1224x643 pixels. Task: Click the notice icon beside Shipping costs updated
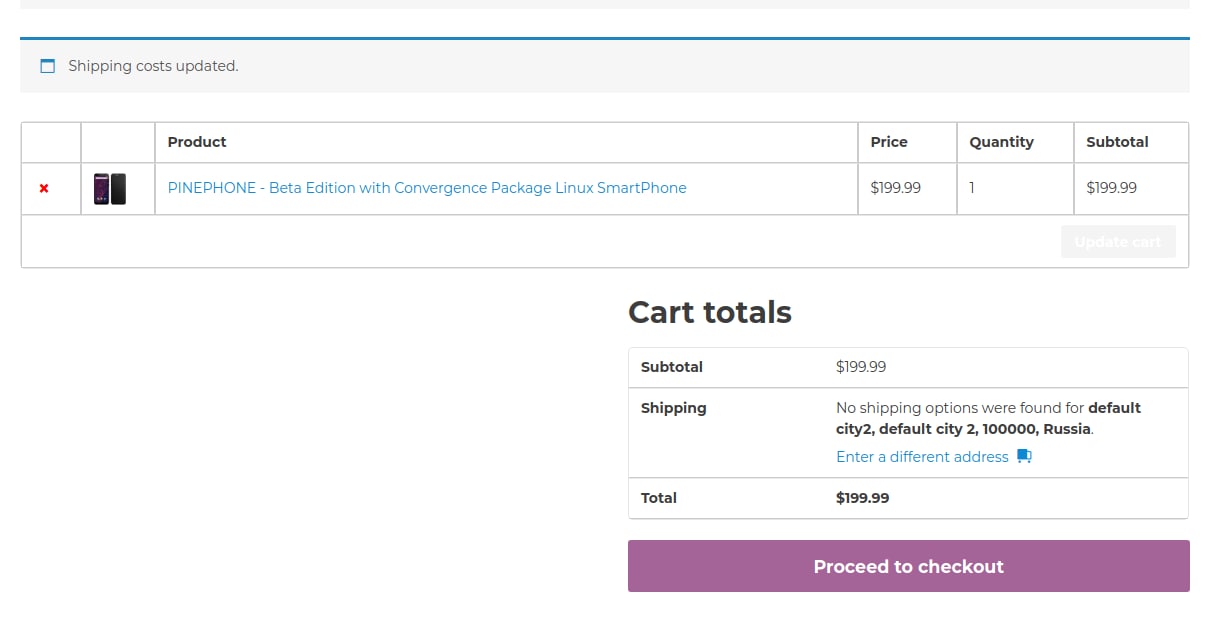tap(47, 66)
